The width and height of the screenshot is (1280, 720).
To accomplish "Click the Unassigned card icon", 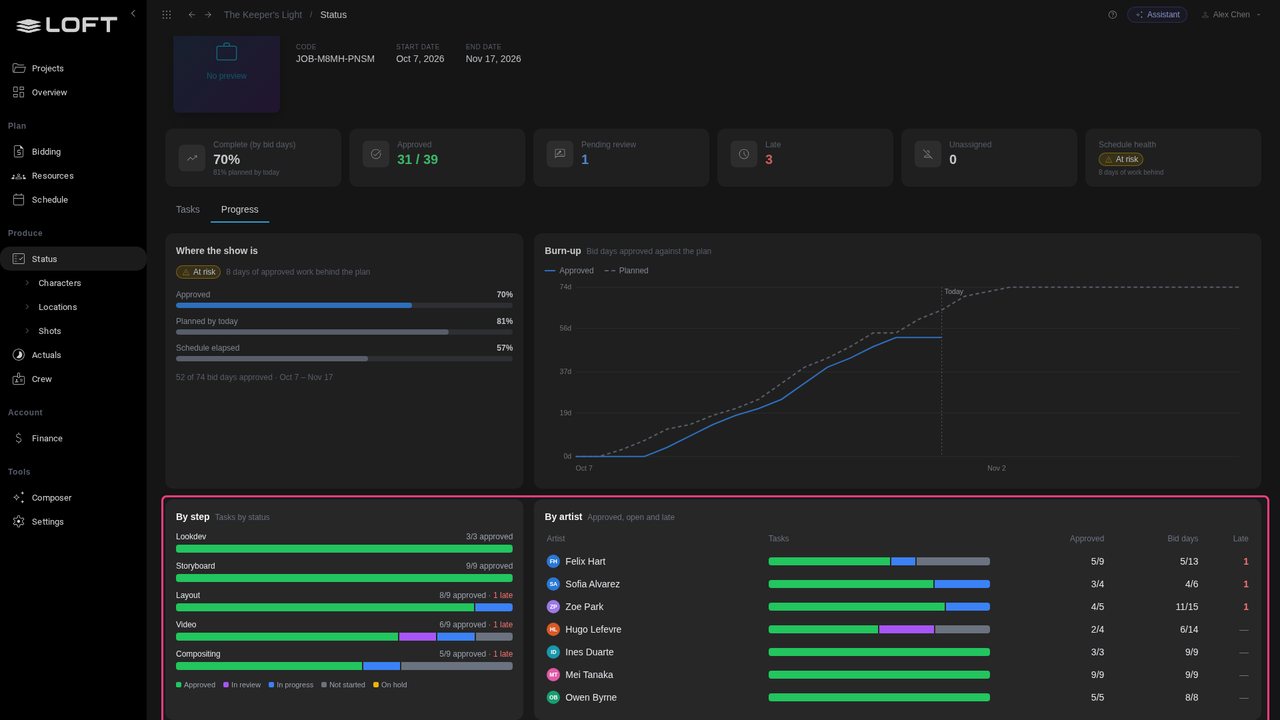I will click(928, 154).
